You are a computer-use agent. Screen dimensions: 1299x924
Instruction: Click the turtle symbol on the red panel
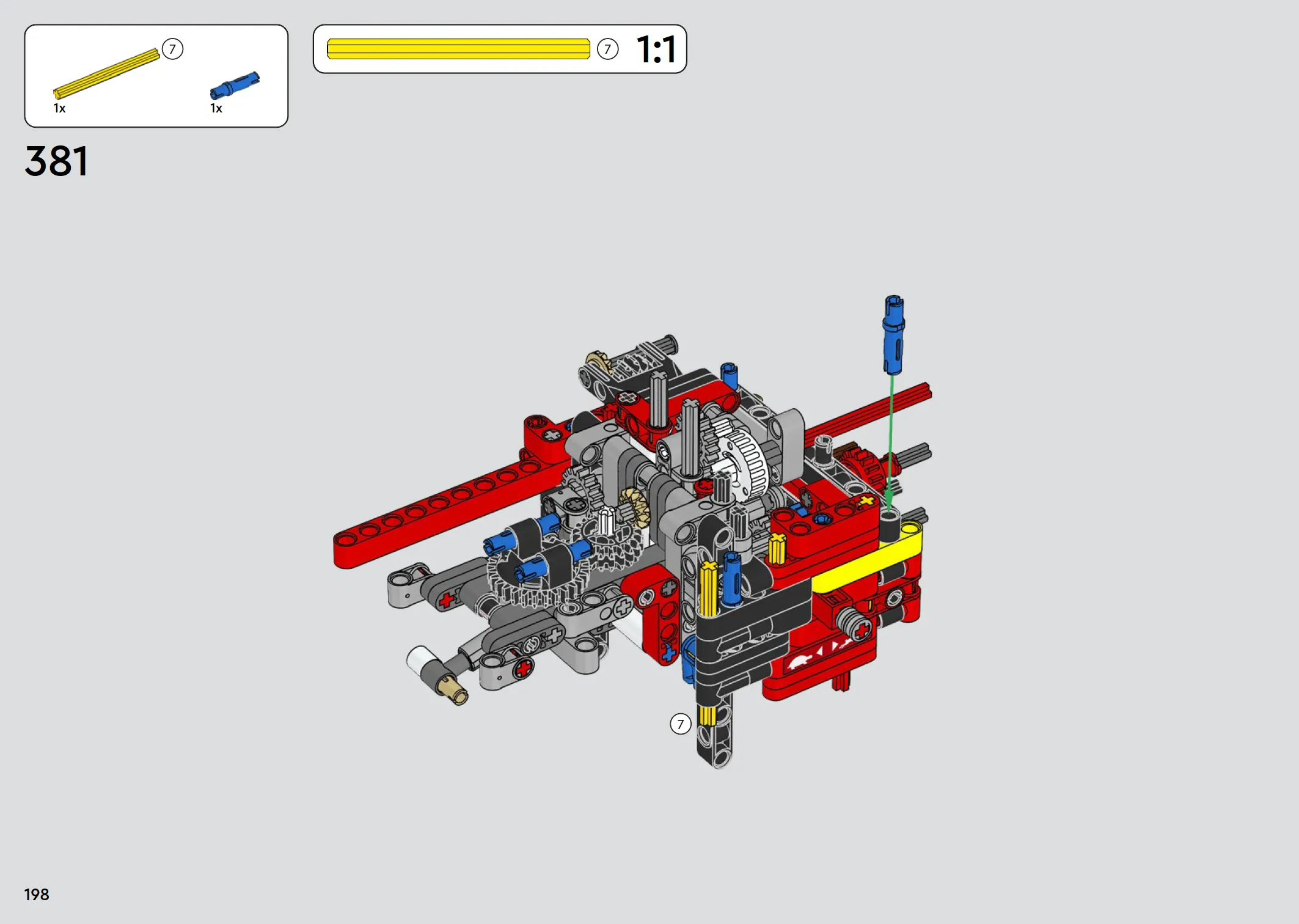(799, 661)
